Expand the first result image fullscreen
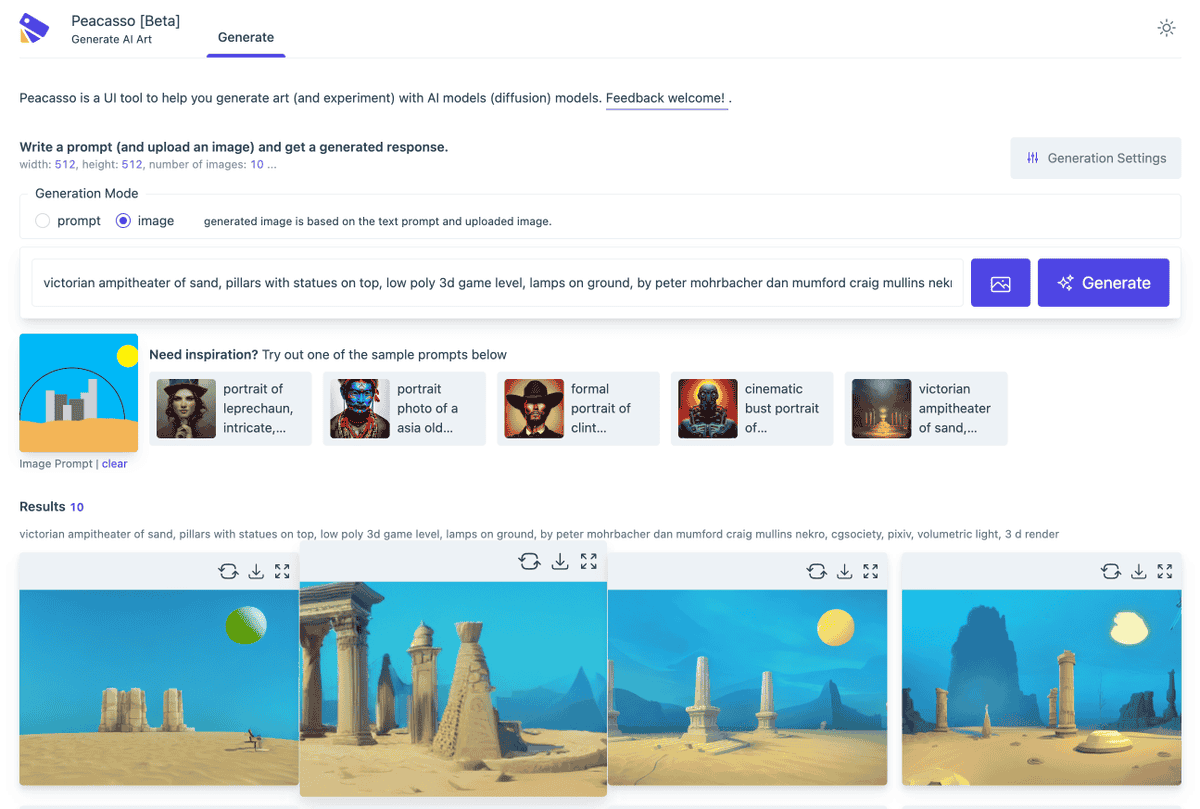 pyautogui.click(x=282, y=571)
